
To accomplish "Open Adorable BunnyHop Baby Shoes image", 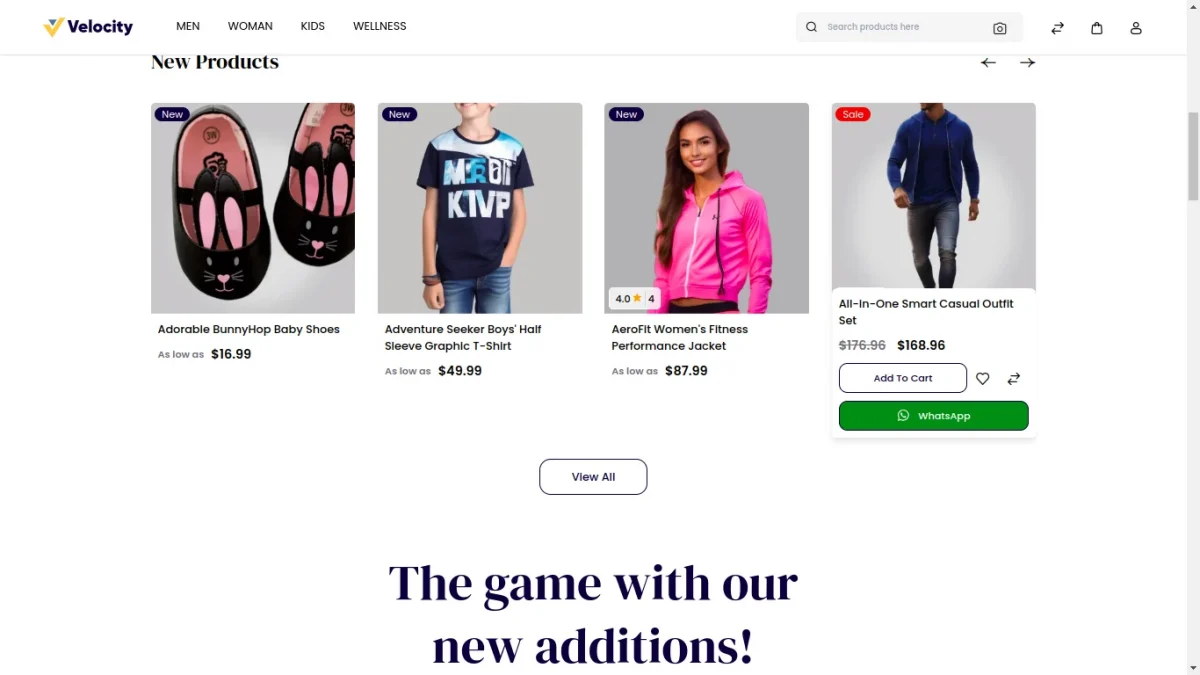I will click(253, 208).
